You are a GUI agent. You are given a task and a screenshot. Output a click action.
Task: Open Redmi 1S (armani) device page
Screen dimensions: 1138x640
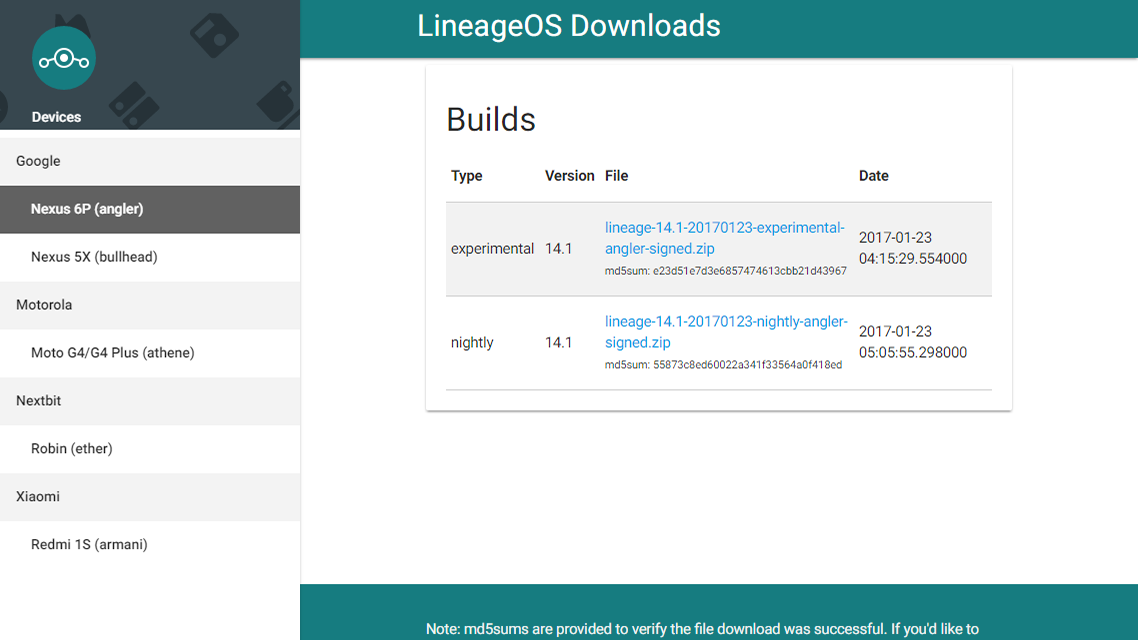(150, 544)
